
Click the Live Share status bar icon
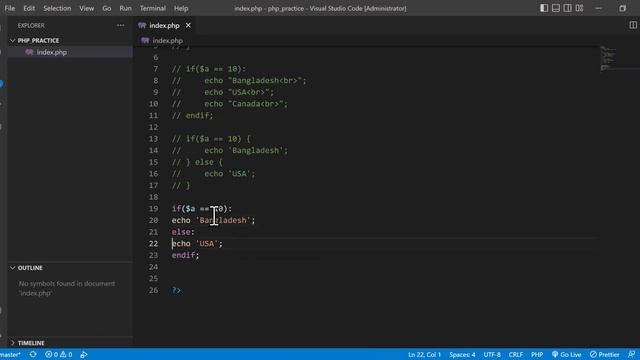coord(84,354)
